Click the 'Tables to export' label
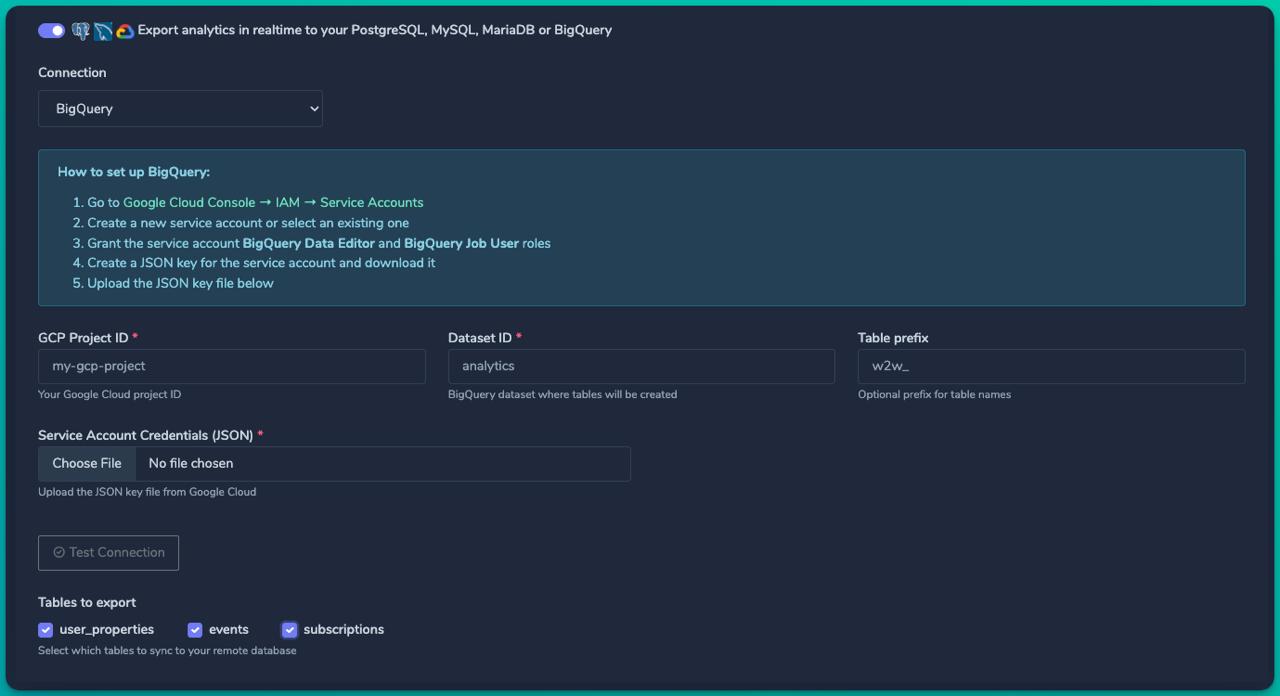1280x696 pixels. point(87,602)
